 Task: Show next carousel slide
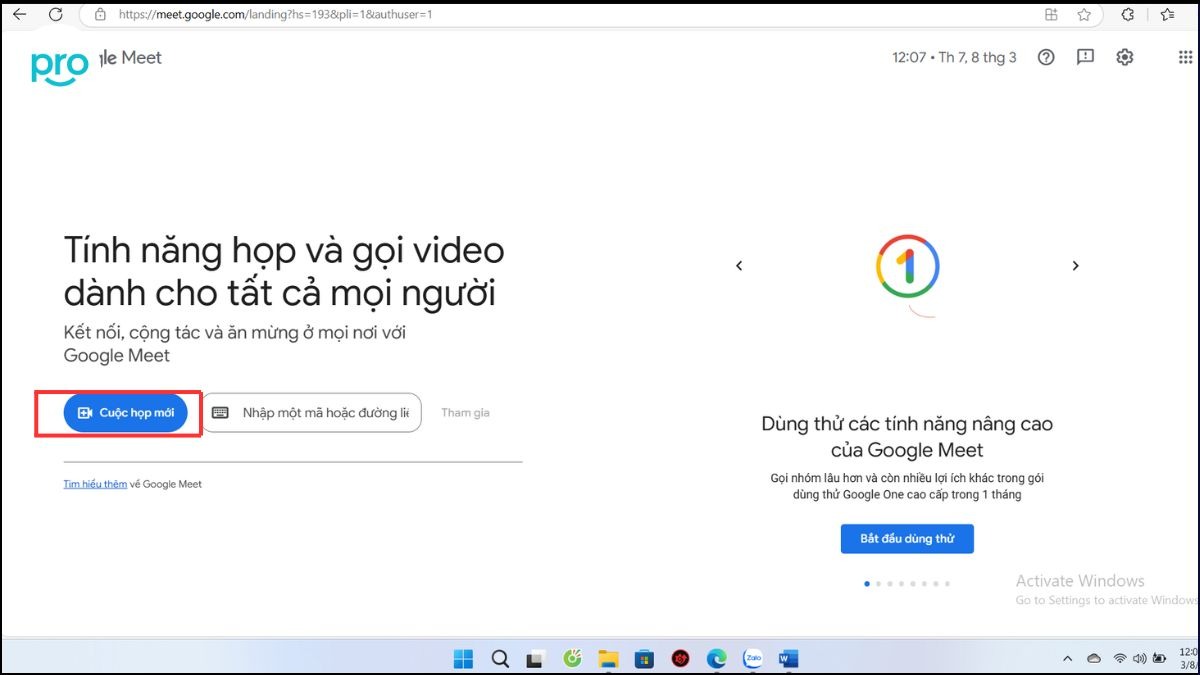1076,266
